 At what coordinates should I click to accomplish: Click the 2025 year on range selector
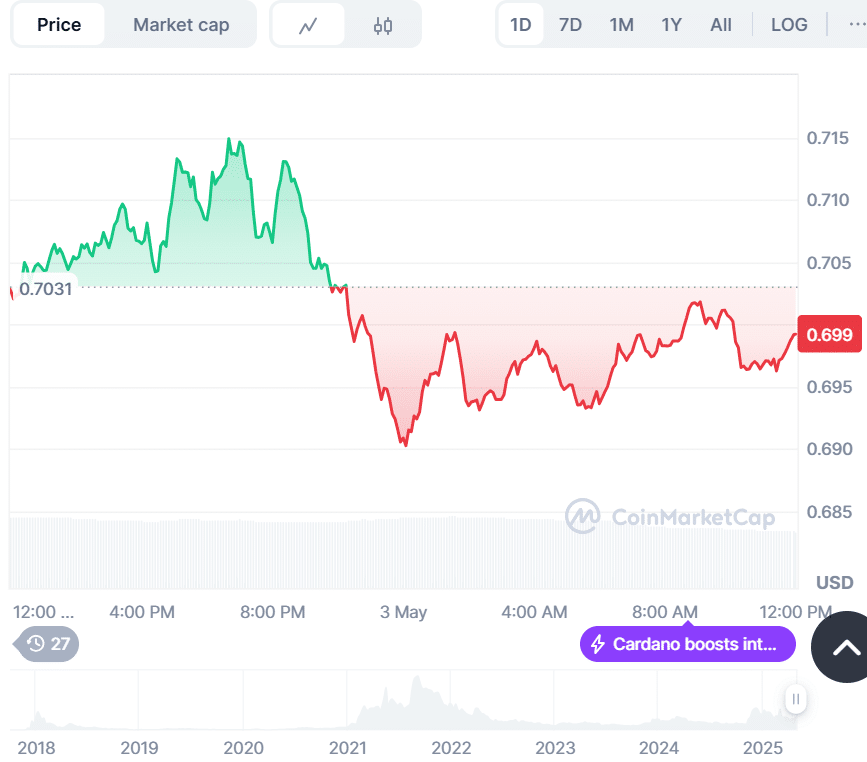pyautogui.click(x=762, y=748)
